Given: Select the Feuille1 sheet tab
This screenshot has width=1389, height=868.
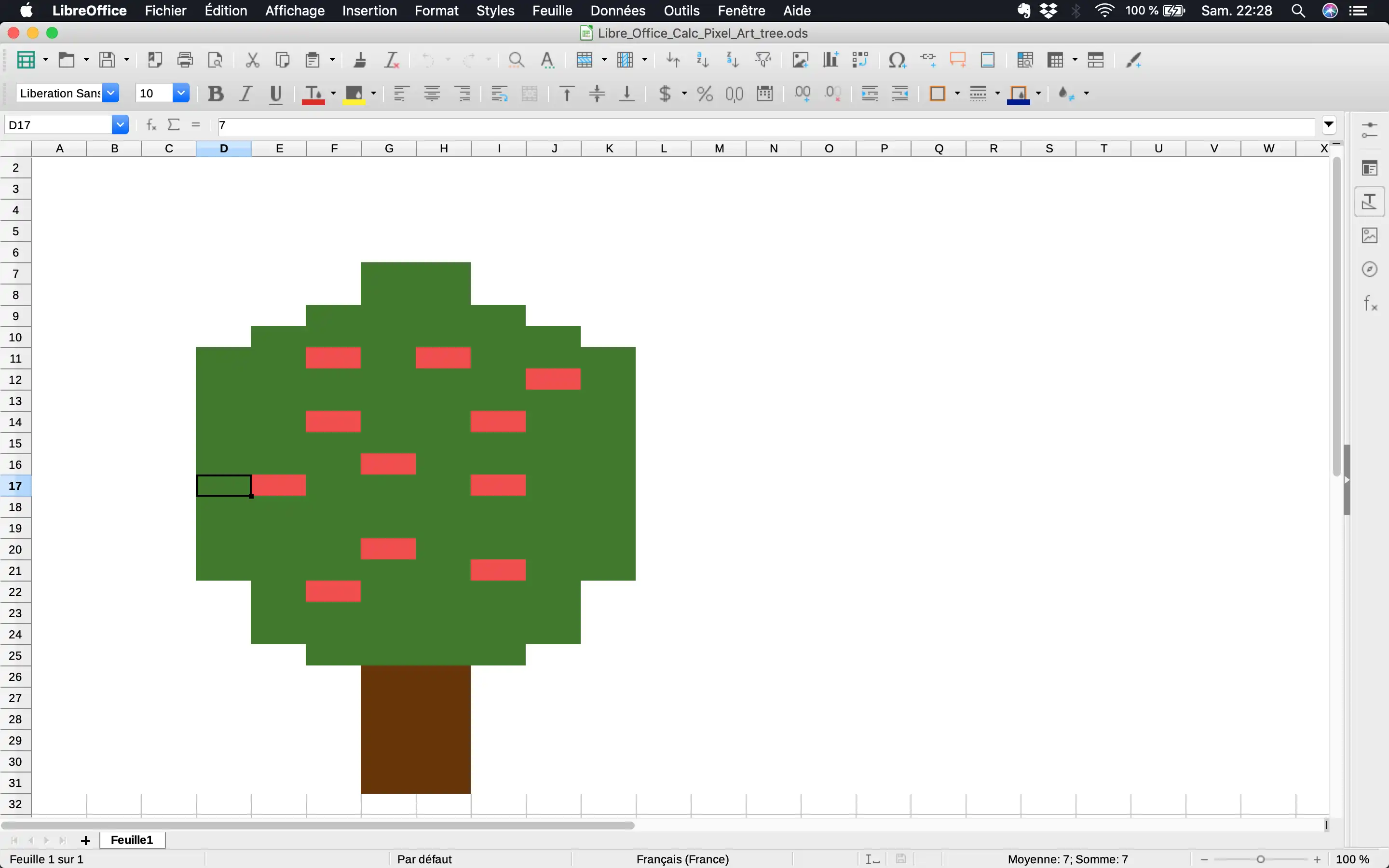Looking at the screenshot, I should click(132, 840).
